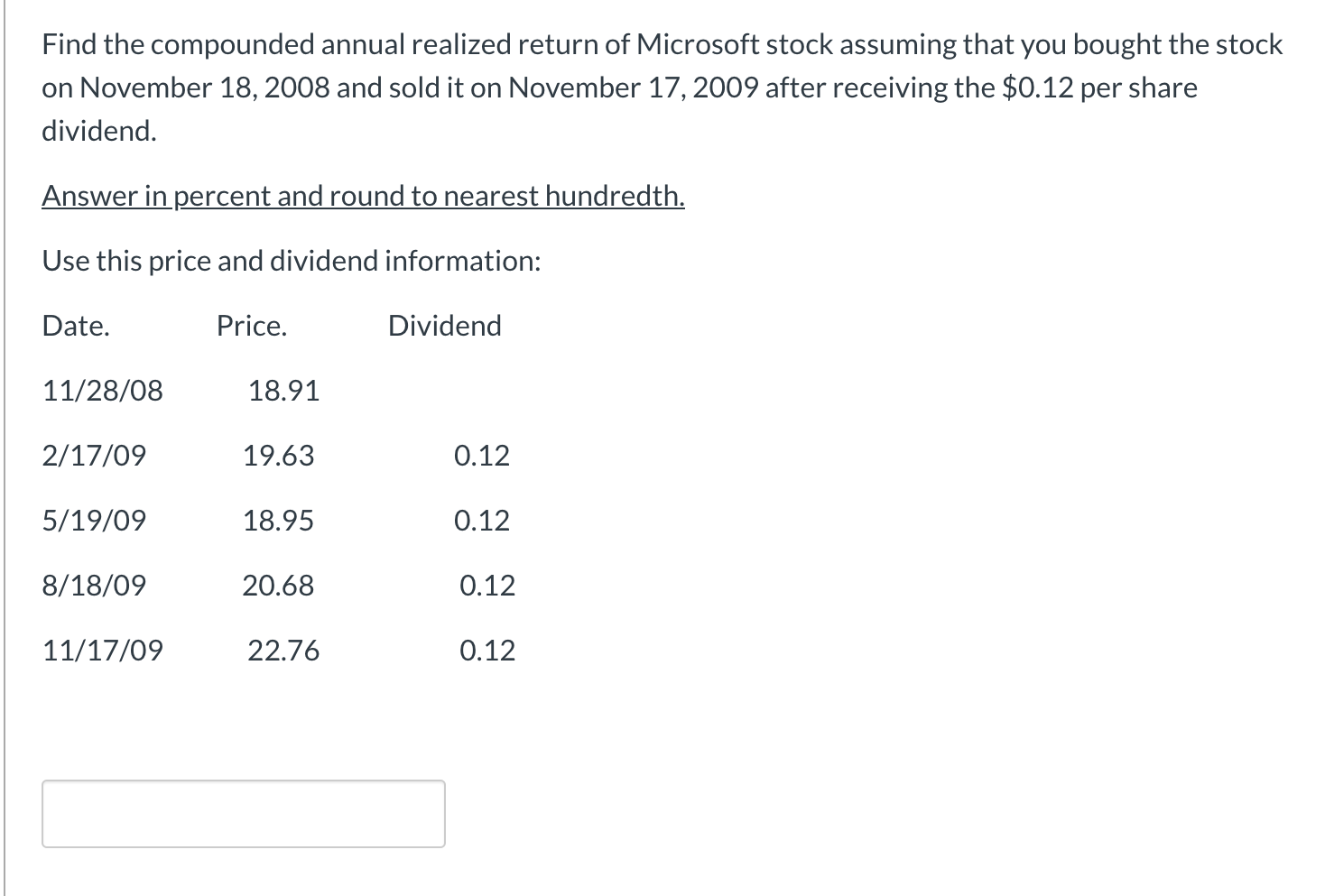Select the 2/17/09 date entry
The image size is (1325, 896).
pyautogui.click(x=94, y=455)
